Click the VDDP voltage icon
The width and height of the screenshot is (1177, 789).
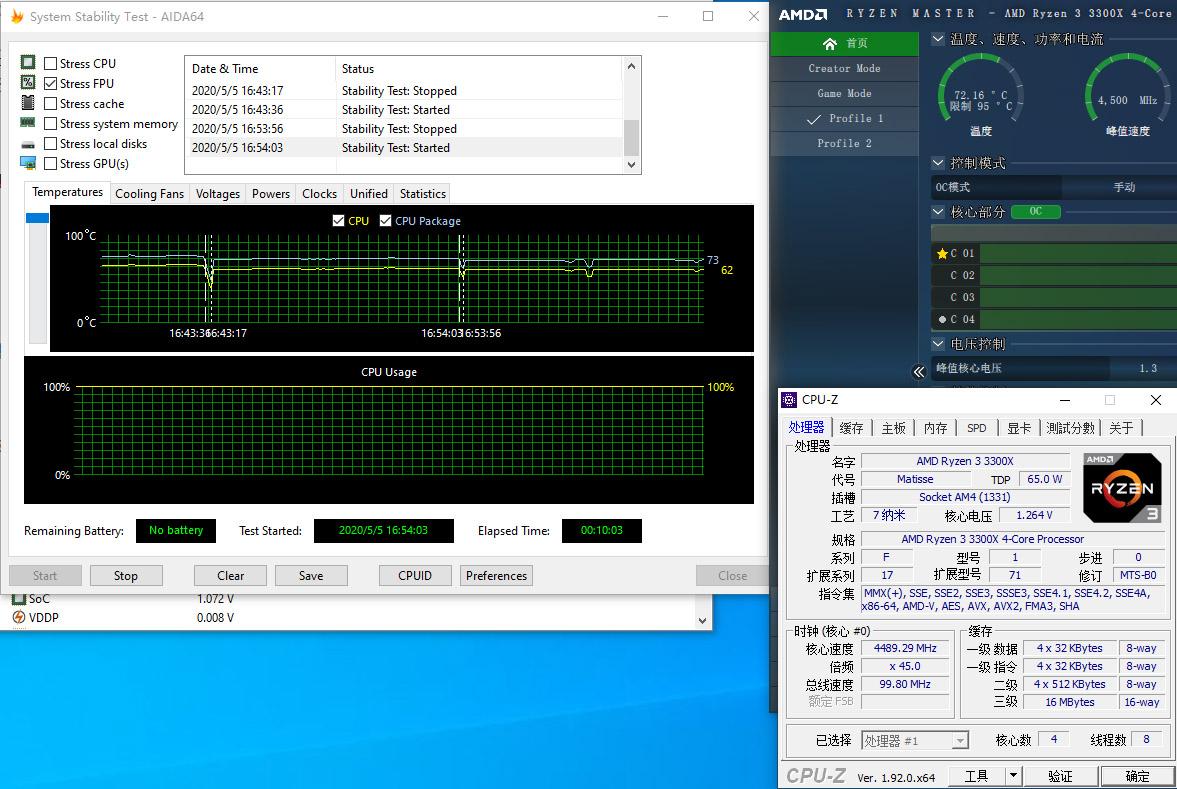[19, 617]
